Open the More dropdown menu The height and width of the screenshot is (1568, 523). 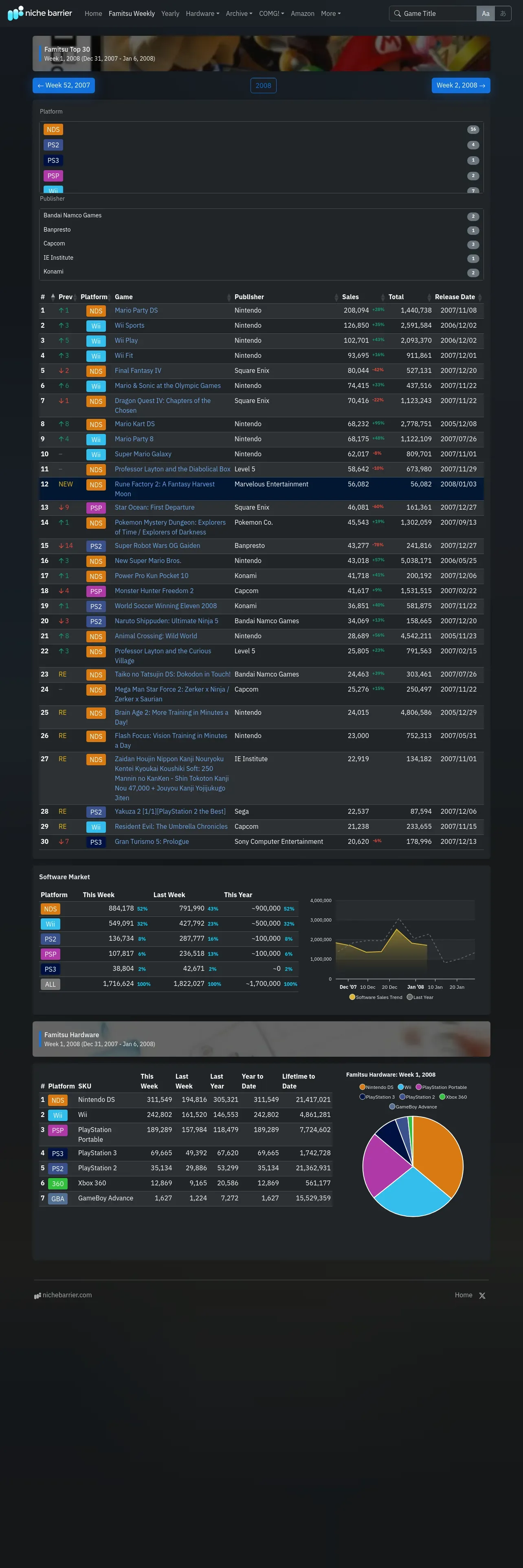(331, 13)
